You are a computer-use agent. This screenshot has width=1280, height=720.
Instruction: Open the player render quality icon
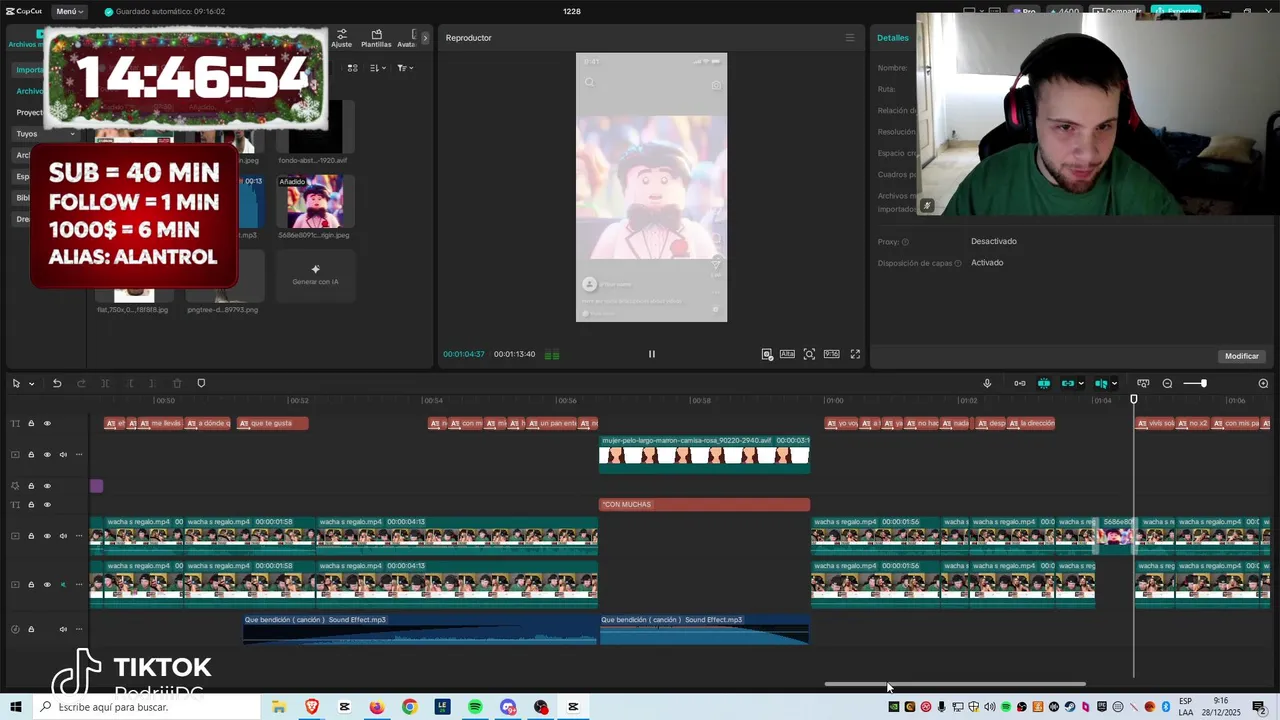click(x=767, y=354)
